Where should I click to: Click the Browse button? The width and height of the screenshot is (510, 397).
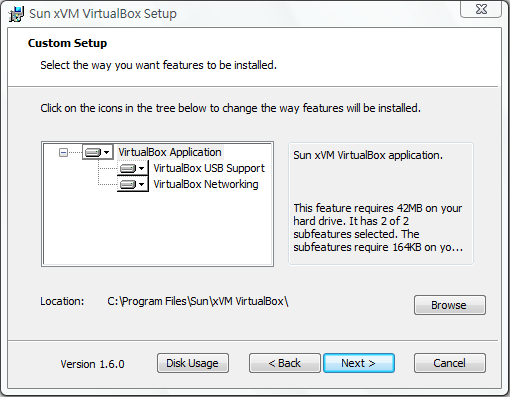point(450,305)
